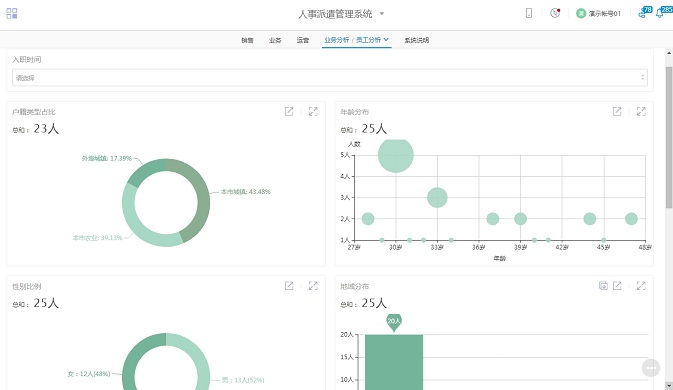This screenshot has height=390, width=673.
Task: Expand the 人事派遣管理系统 title dropdown arrow
Action: coord(382,14)
